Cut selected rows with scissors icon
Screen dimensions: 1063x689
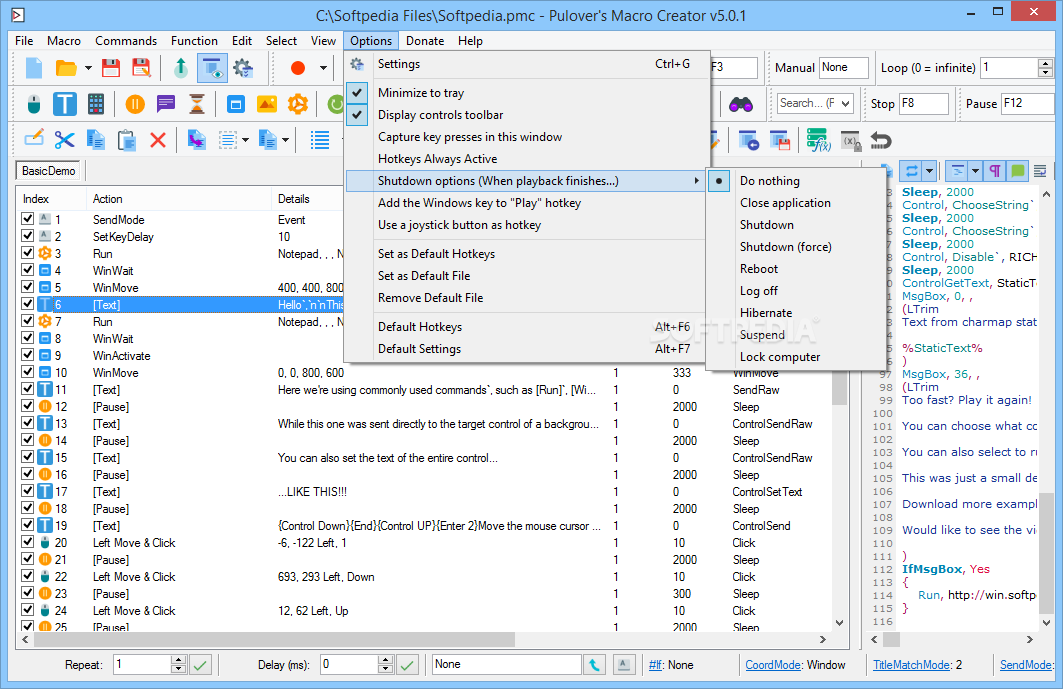click(64, 140)
